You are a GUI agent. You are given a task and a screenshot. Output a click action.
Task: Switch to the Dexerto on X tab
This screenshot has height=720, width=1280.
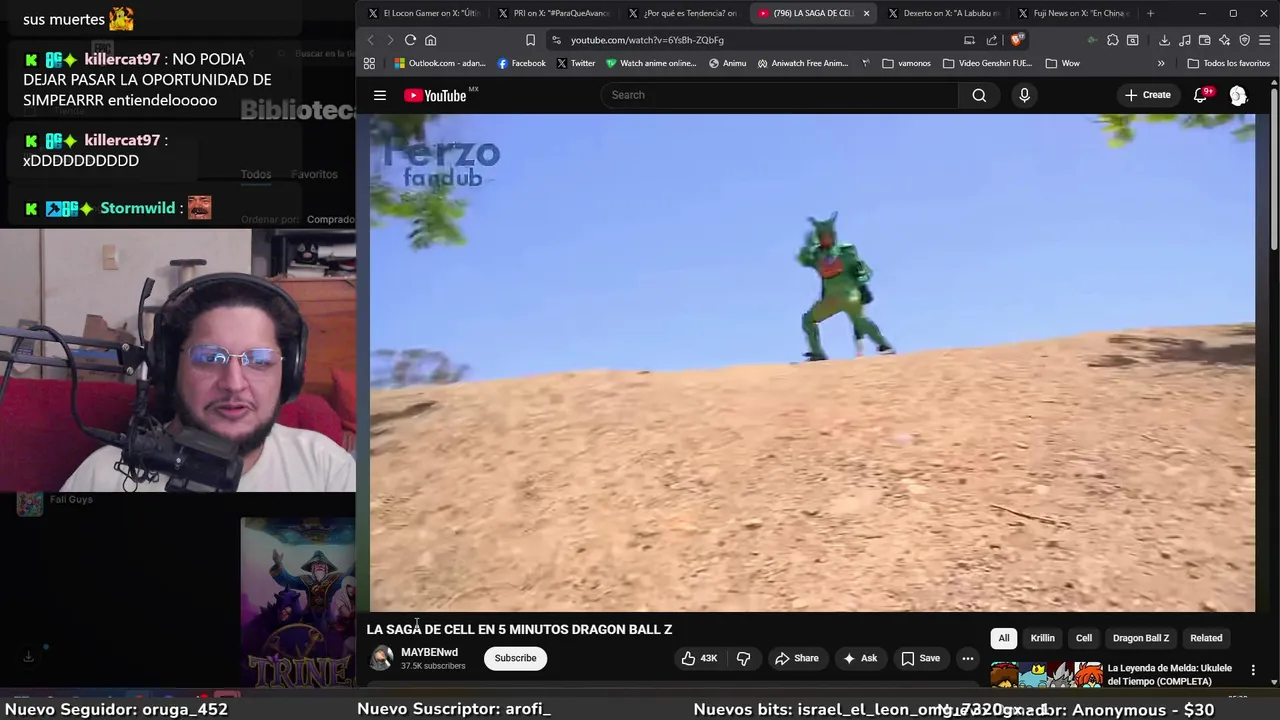pyautogui.click(x=945, y=13)
